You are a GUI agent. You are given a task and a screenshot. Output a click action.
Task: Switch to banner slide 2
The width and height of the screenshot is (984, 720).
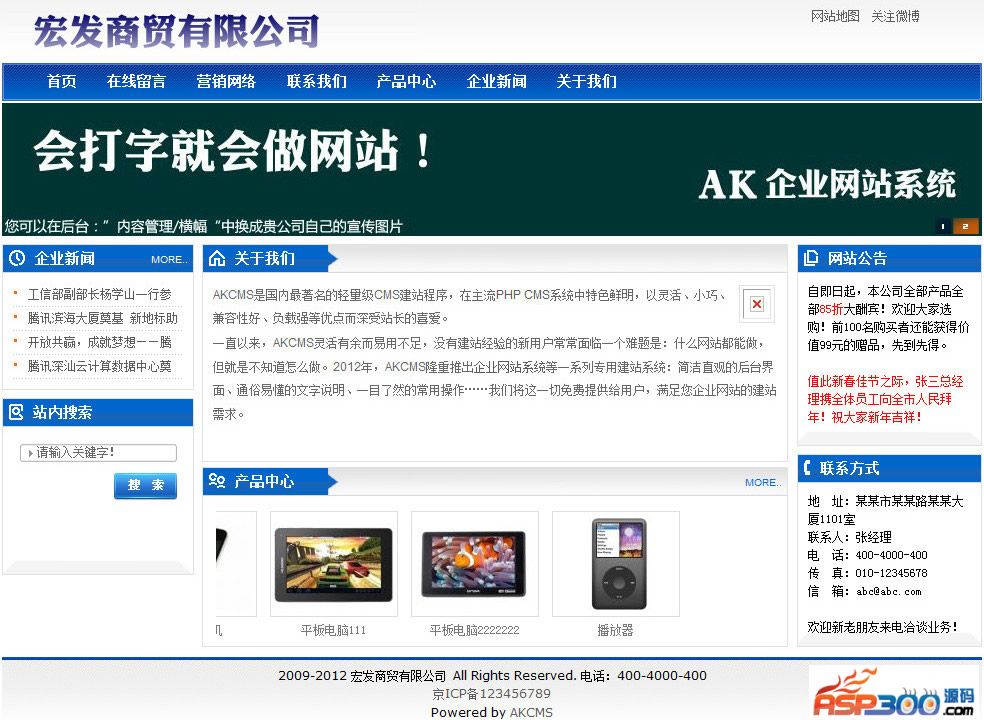[x=965, y=226]
